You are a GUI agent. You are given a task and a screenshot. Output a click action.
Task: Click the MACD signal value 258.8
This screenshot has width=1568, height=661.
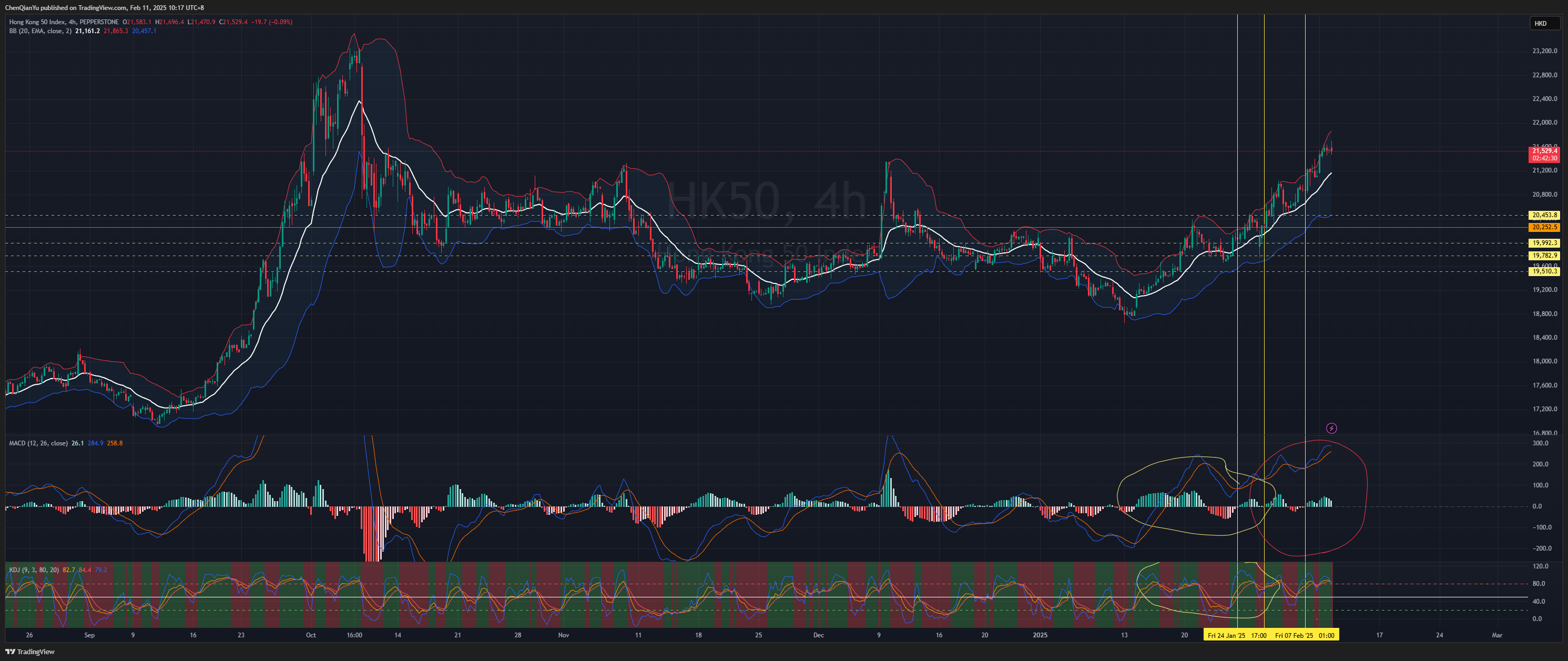[x=115, y=443]
